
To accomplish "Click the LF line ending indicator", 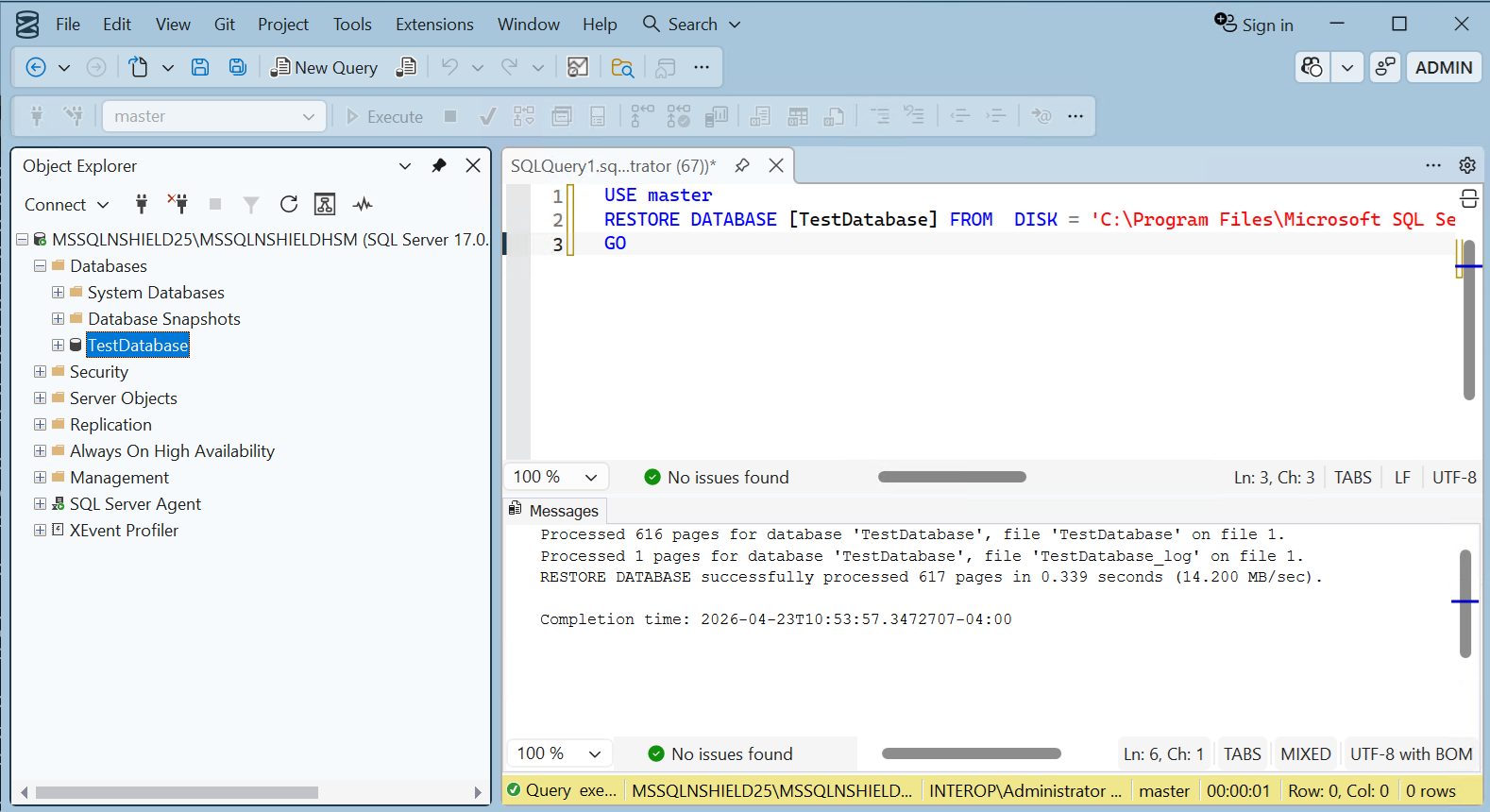I will (1402, 477).
